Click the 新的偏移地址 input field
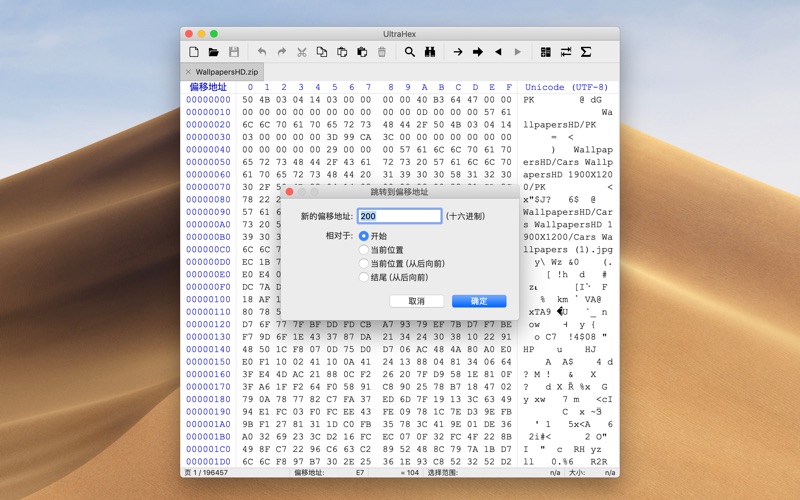This screenshot has height=500, width=800. 399,216
